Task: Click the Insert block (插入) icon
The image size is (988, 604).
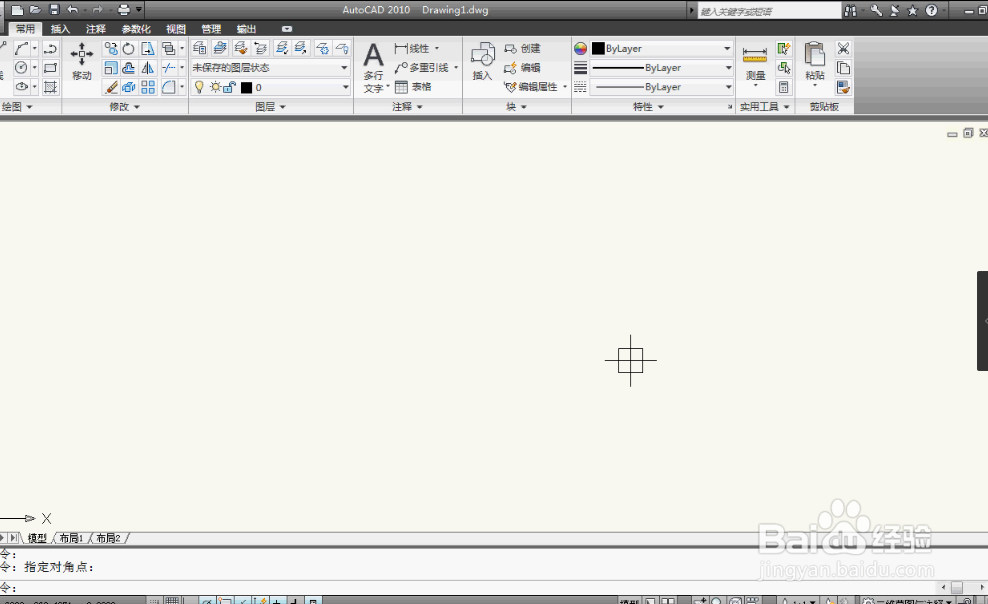Action: (483, 61)
